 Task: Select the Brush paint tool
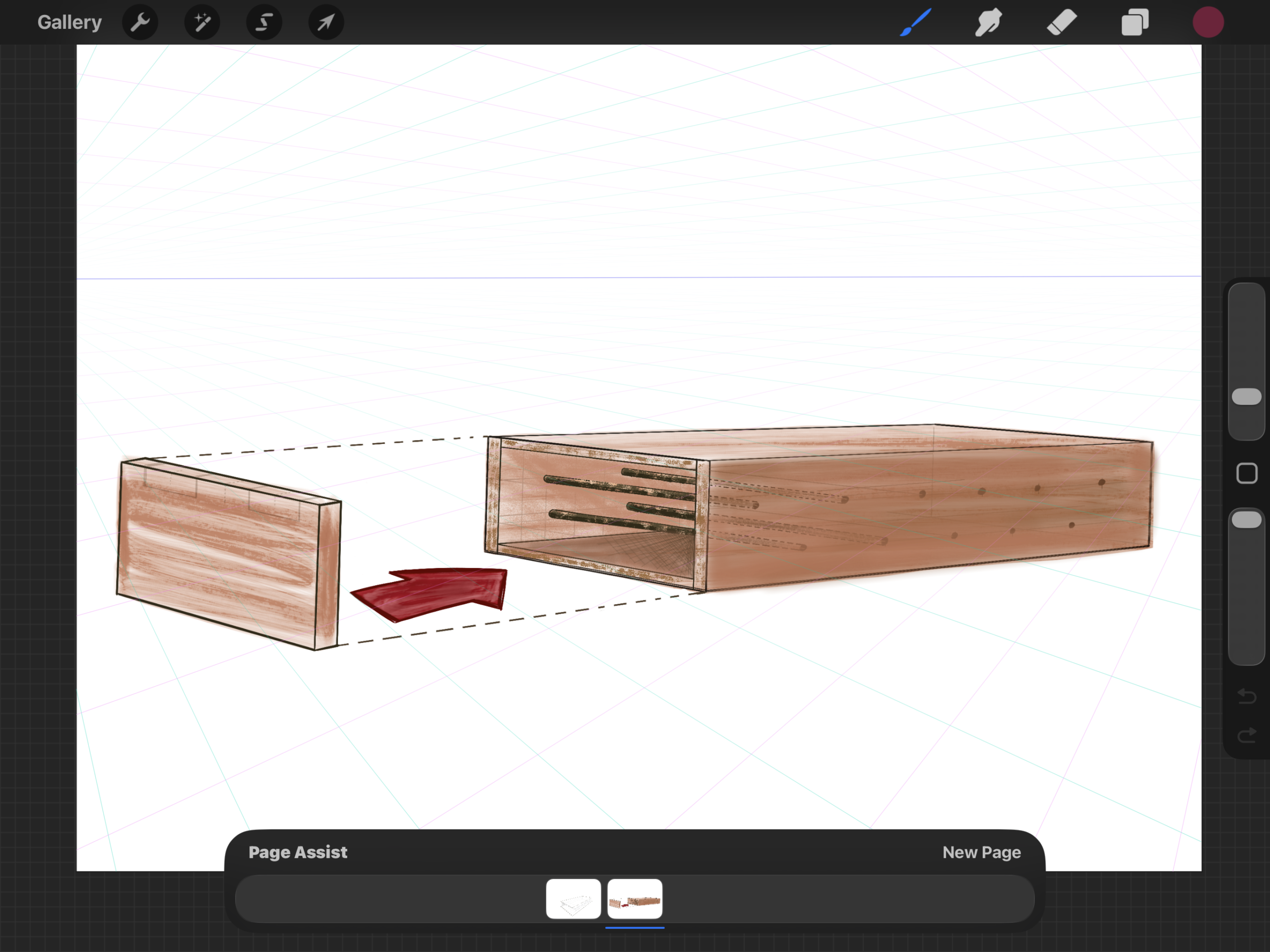pyautogui.click(x=915, y=22)
